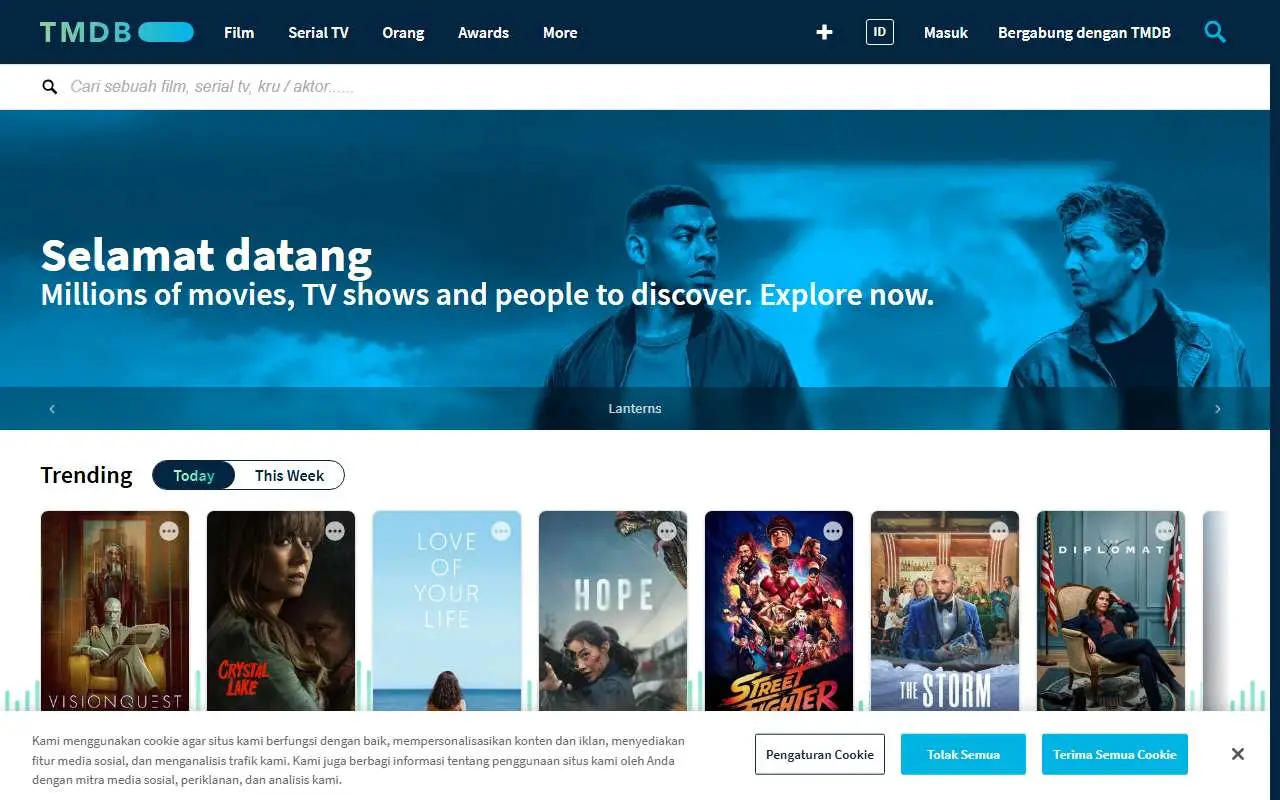Open options menu on Hope poster
Screen dimensions: 1280x800
click(667, 531)
